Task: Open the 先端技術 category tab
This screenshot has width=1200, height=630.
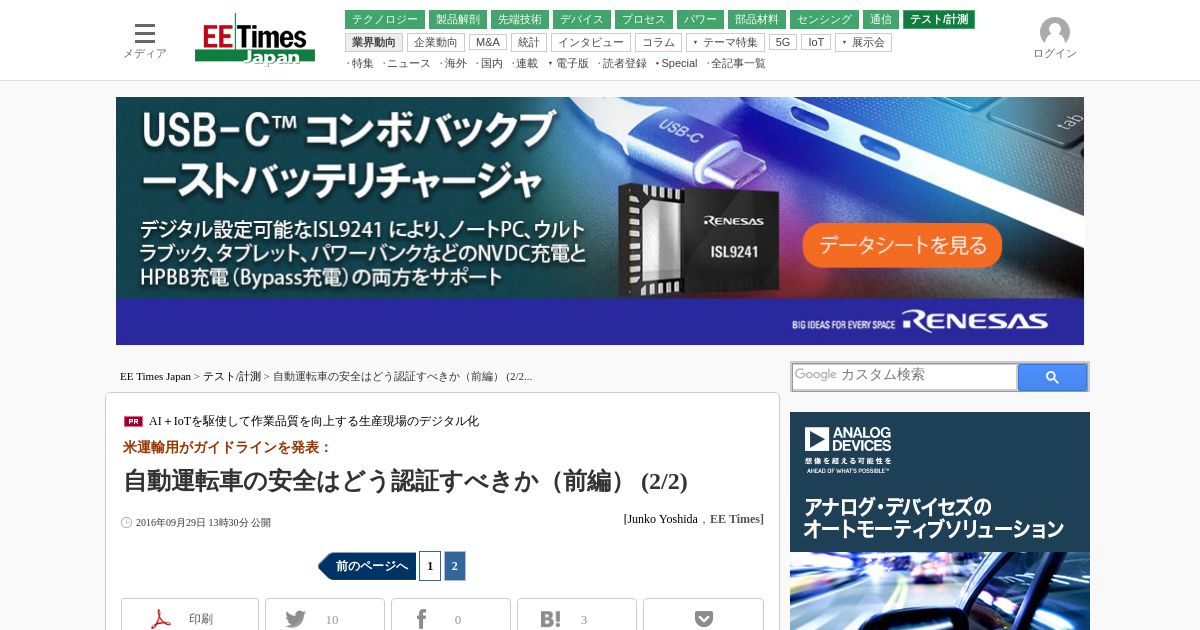Action: click(x=520, y=20)
